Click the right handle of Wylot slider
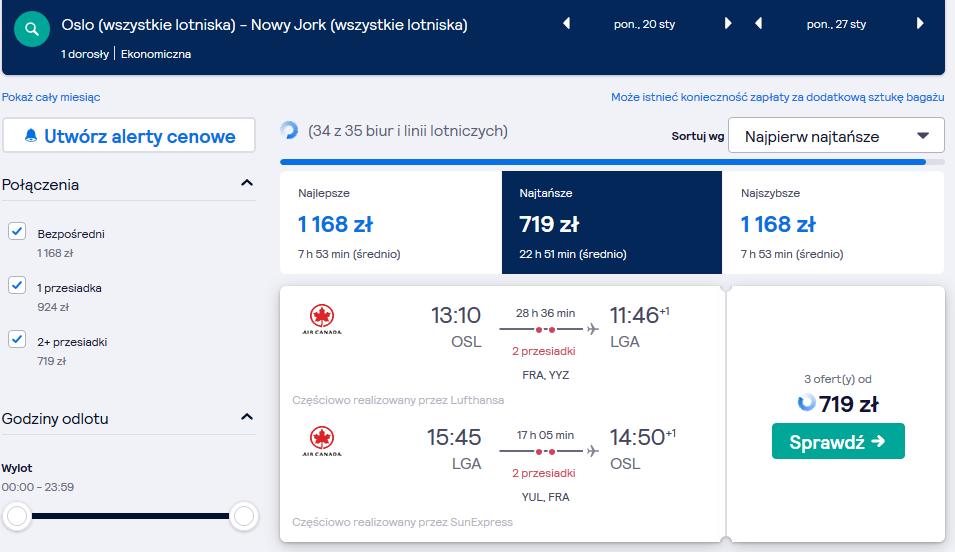 tap(244, 516)
